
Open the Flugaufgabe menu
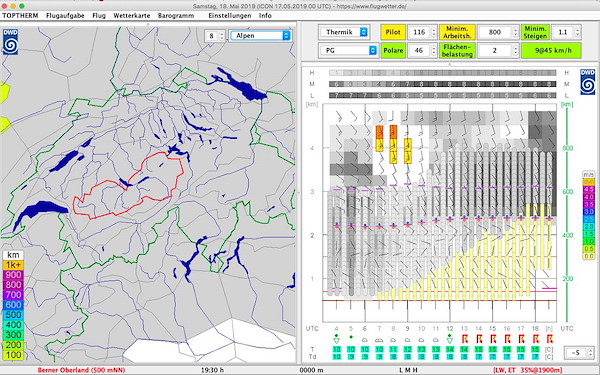pos(65,16)
